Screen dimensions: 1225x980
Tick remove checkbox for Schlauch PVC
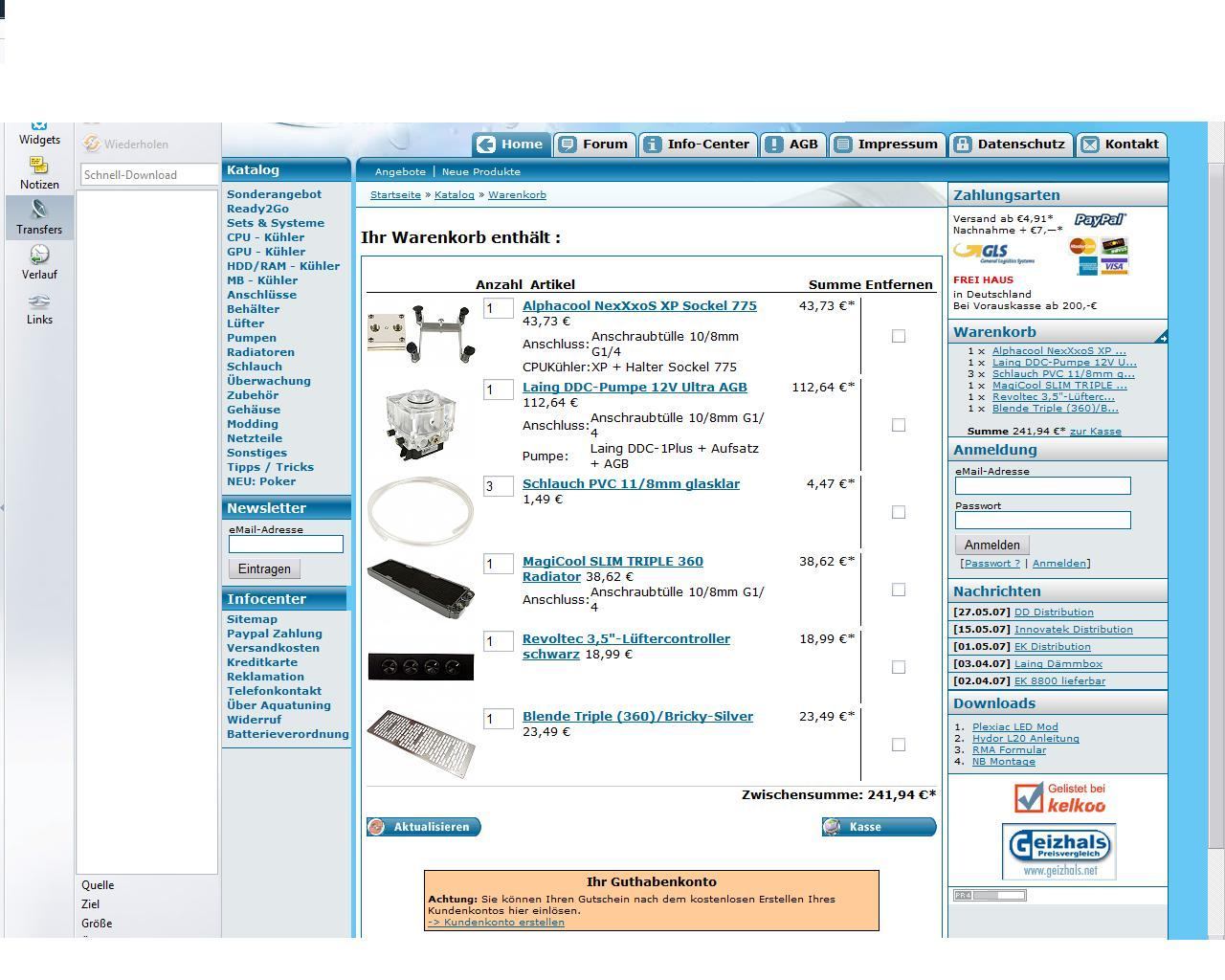[898, 512]
